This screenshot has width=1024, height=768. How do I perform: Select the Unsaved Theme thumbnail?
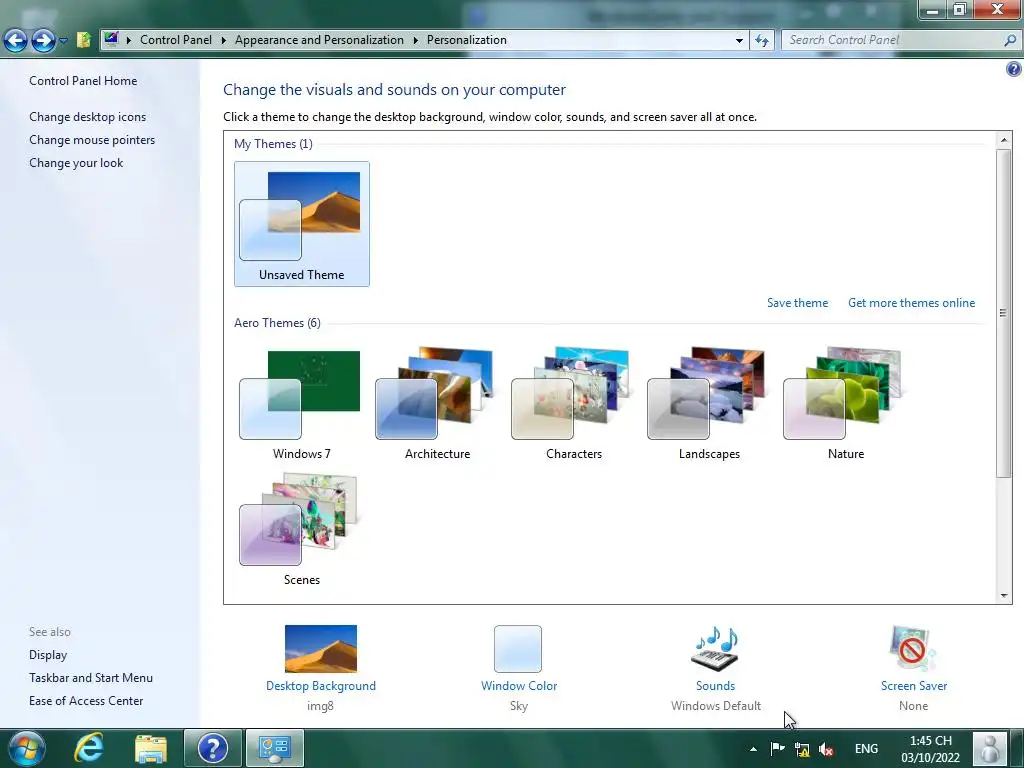pyautogui.click(x=302, y=224)
